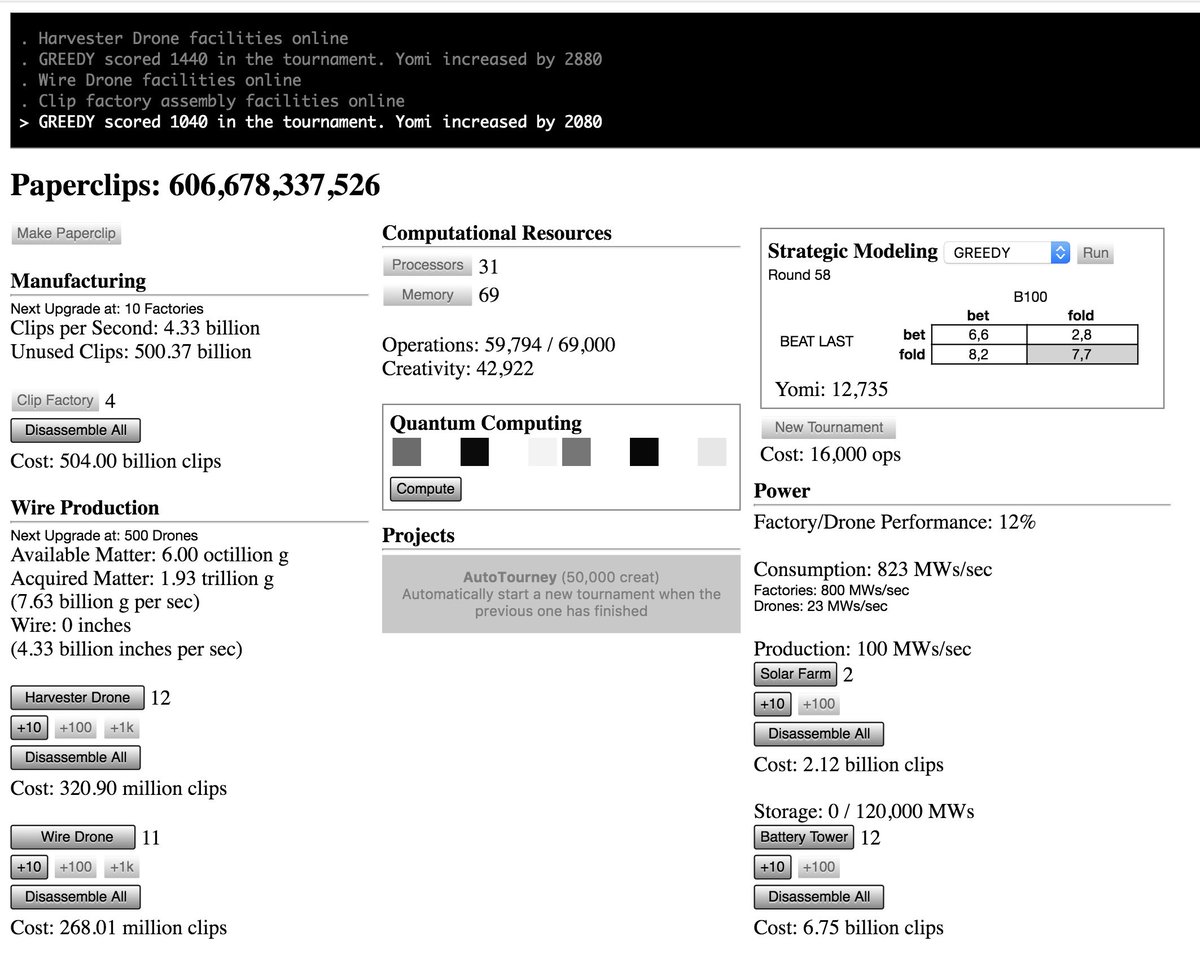
Task: Click the Operations: 59,794 / 69,000 readout
Action: coord(499,345)
